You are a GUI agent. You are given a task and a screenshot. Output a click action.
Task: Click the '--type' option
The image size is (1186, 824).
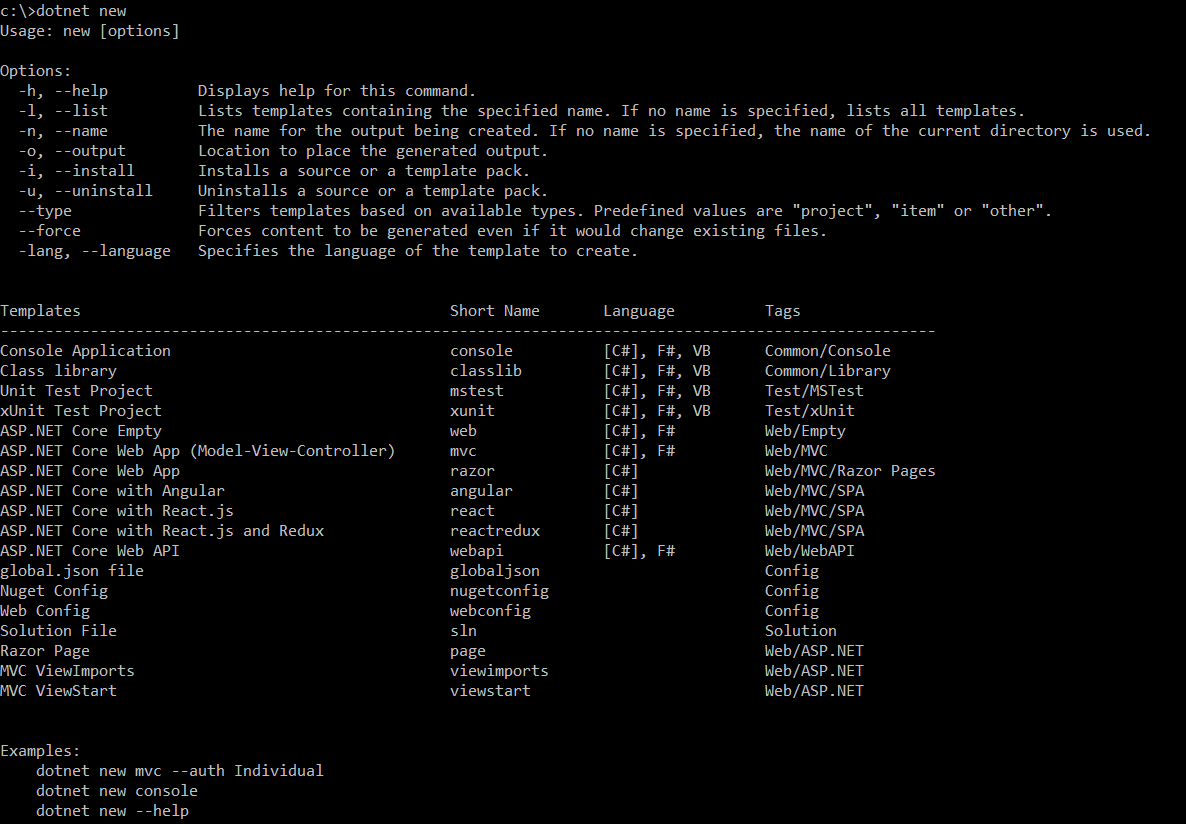(45, 211)
